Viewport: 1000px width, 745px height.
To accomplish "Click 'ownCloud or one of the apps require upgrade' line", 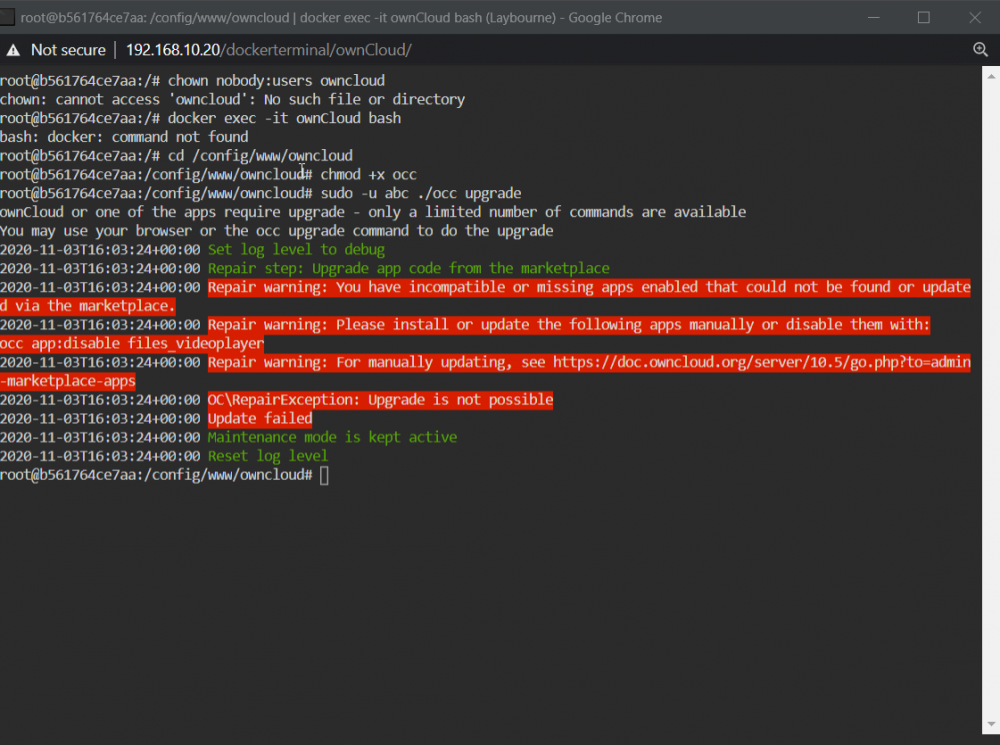I will tap(373, 212).
